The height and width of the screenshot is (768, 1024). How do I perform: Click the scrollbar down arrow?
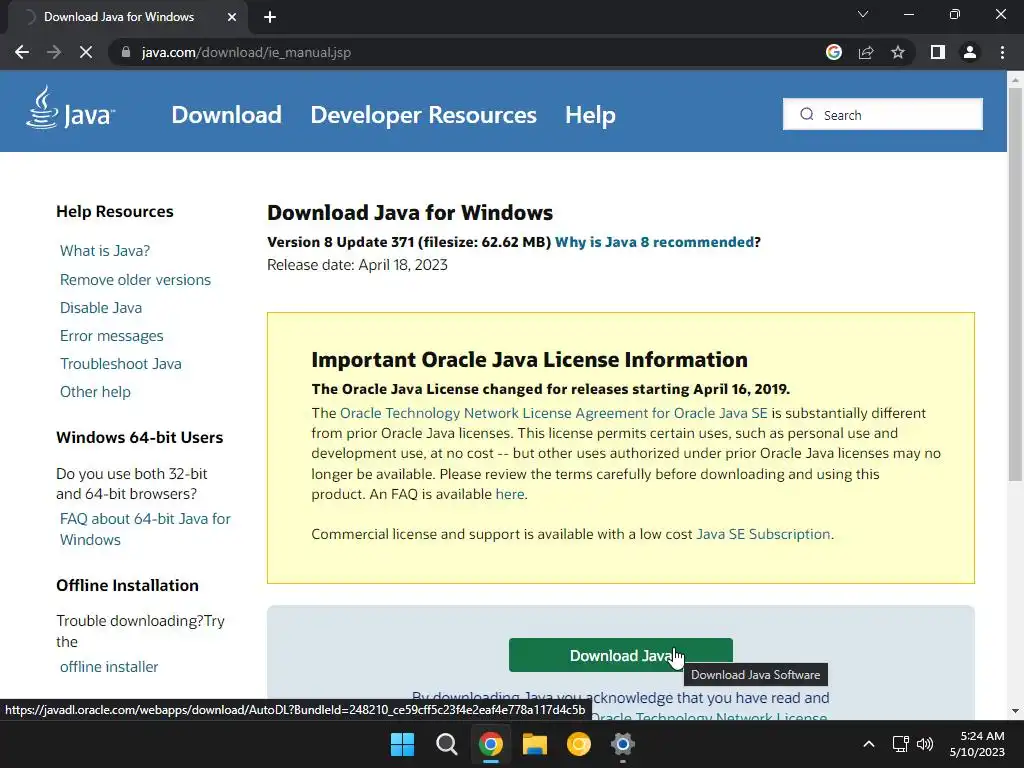[x=1015, y=711]
